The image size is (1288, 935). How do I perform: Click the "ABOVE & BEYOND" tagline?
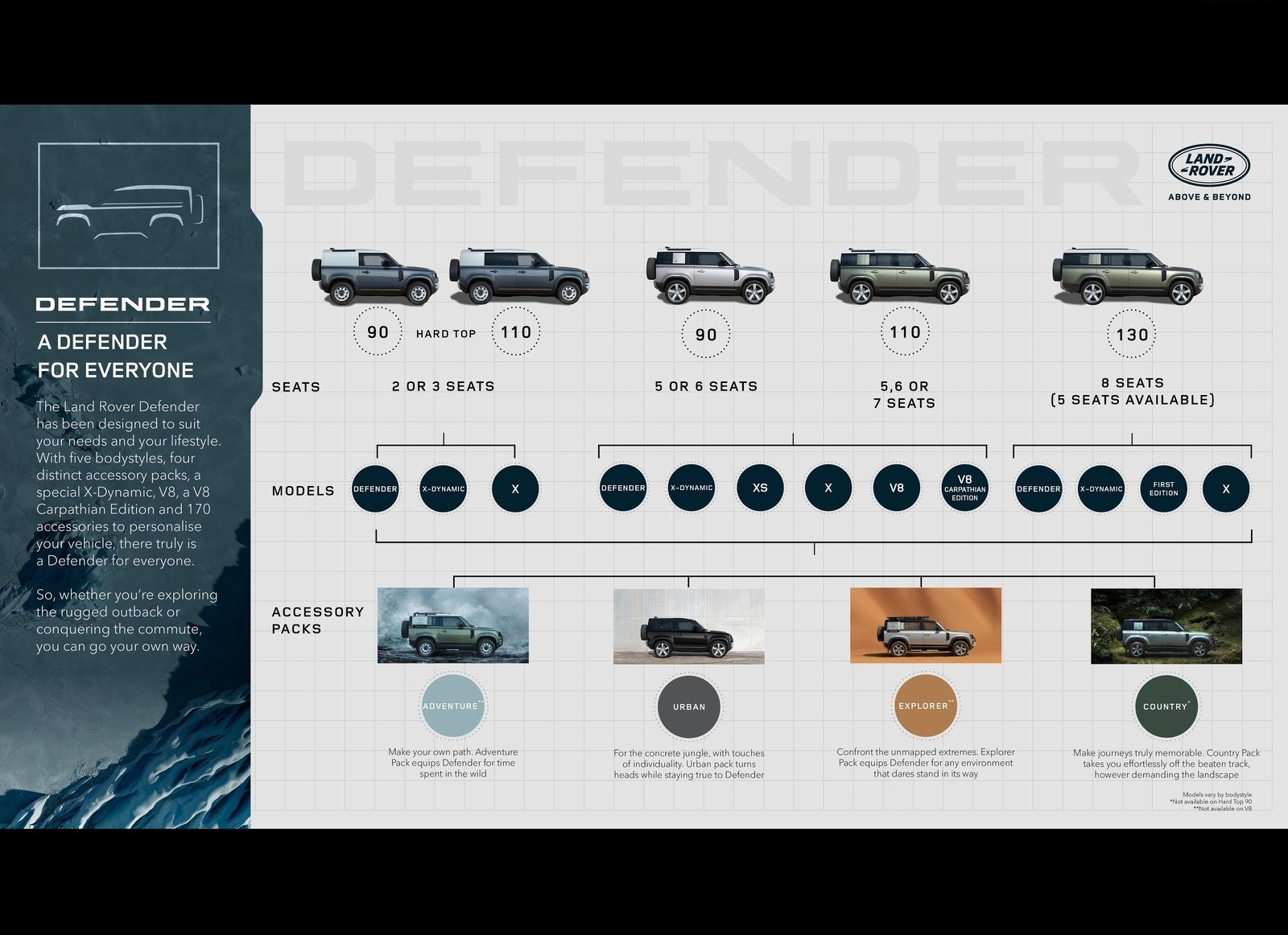tap(1209, 196)
